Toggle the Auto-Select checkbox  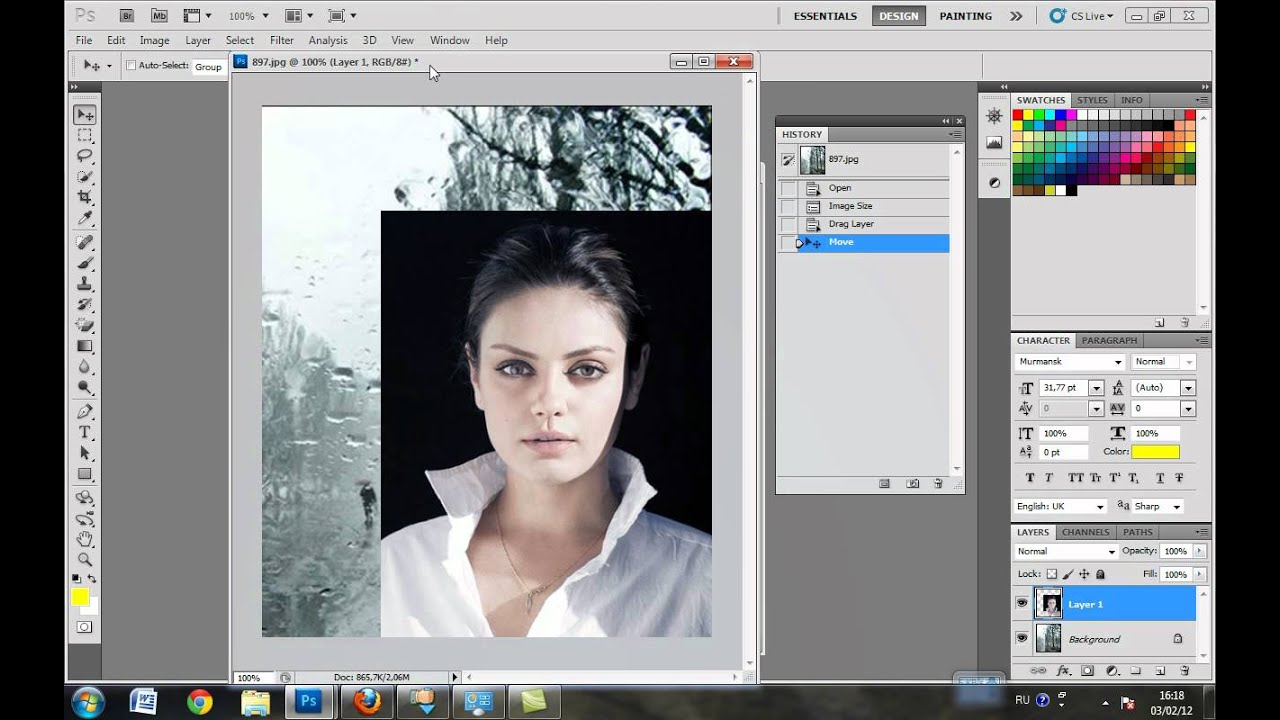pos(131,66)
